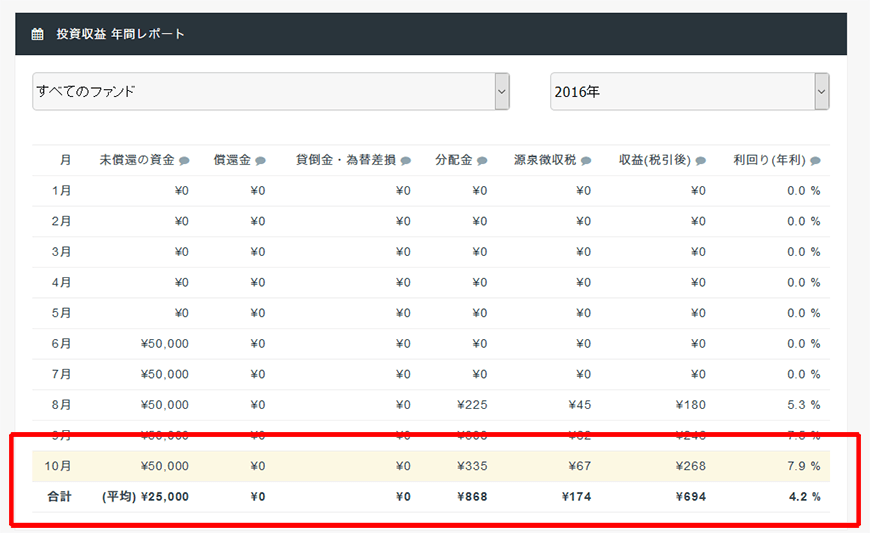Viewport: 870px width, 533px height.
Task: Select the 7月 row label
Action: (62, 374)
